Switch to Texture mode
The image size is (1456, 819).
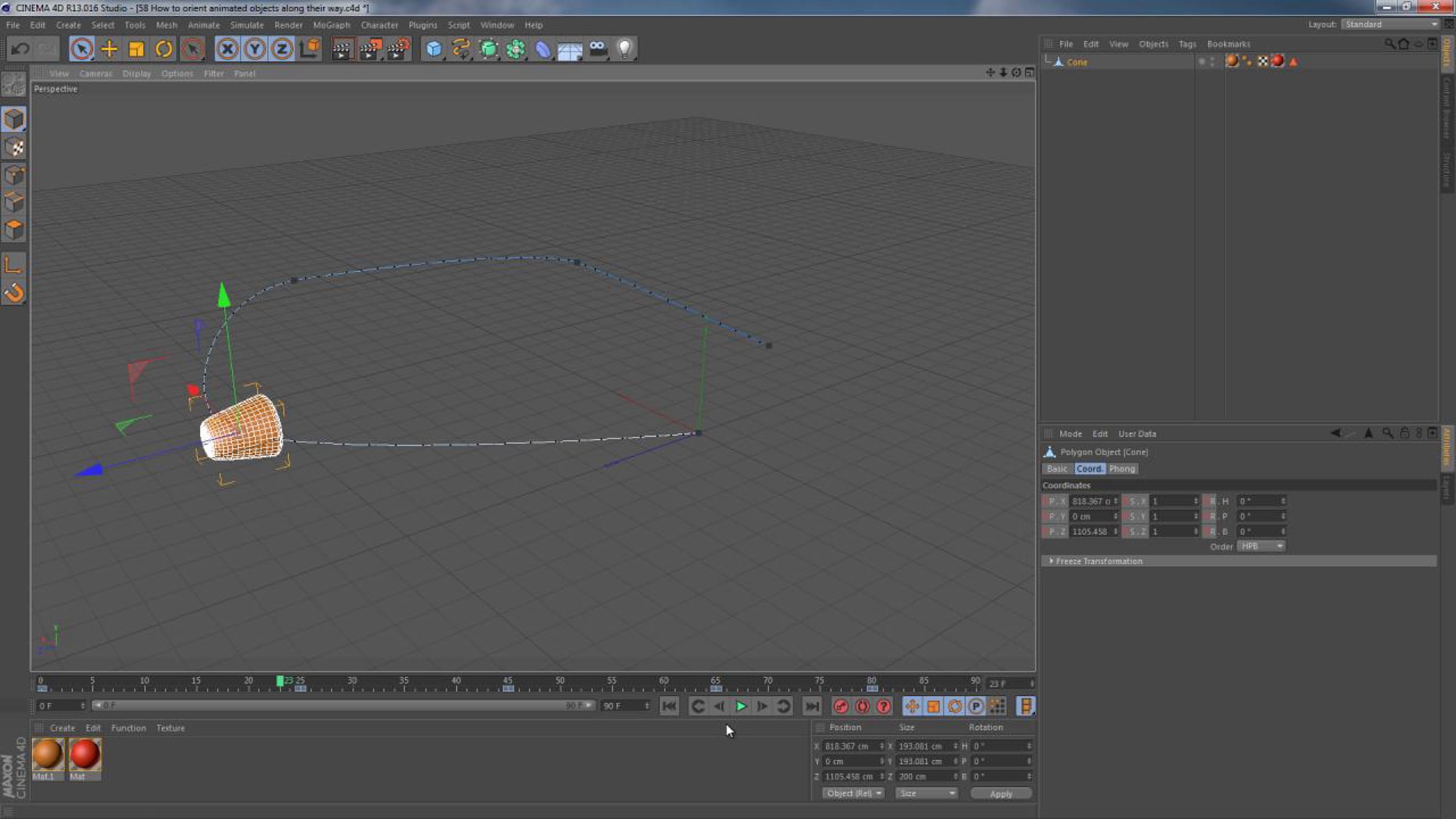[13, 147]
